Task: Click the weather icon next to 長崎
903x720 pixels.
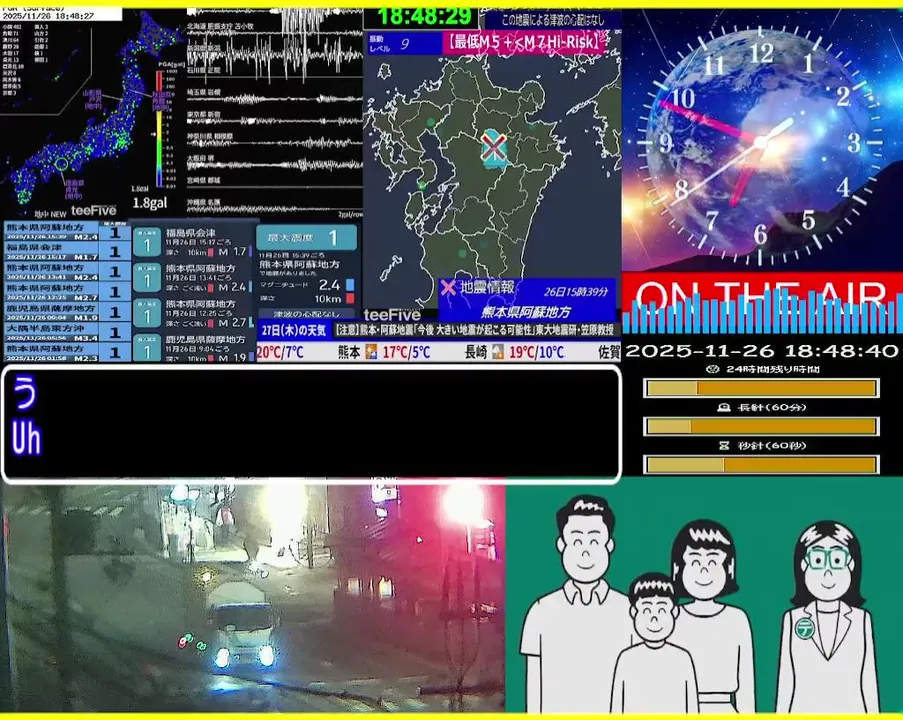Action: 498,351
